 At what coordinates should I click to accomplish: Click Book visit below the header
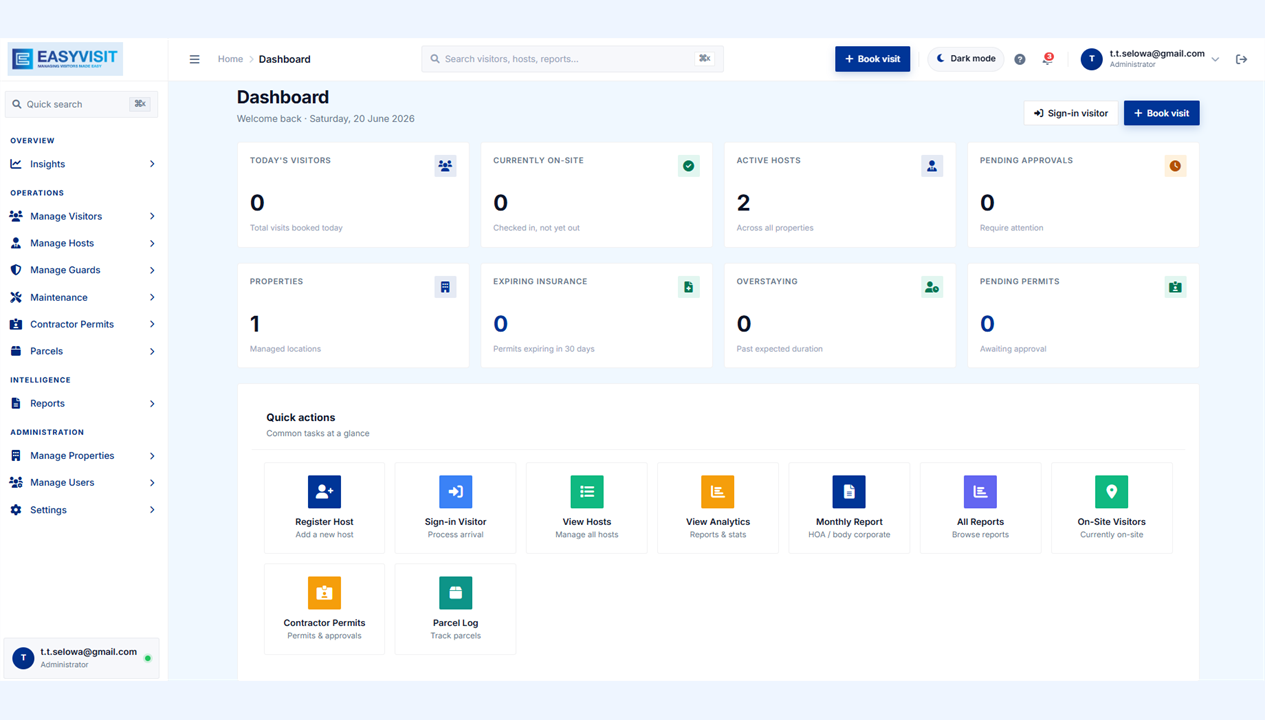[x=1161, y=113]
